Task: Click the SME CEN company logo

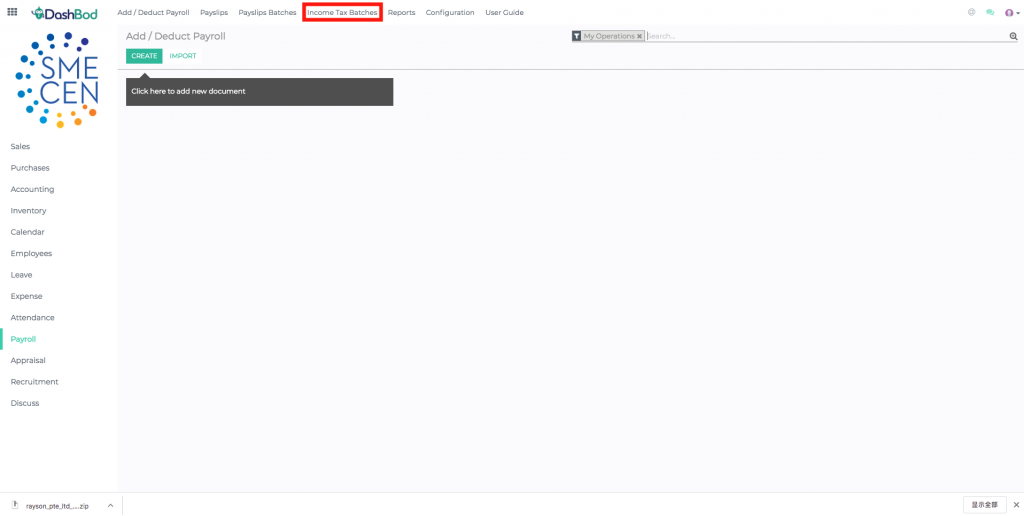Action: [58, 80]
